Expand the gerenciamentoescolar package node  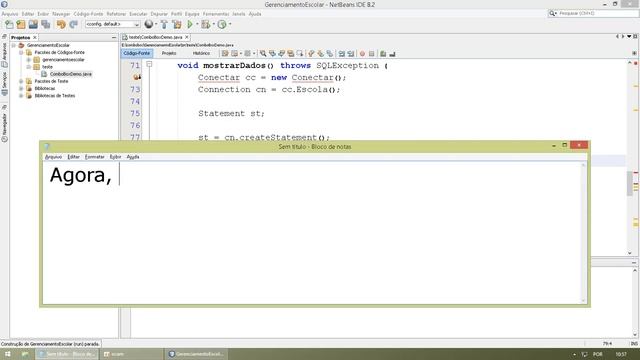click(x=29, y=60)
